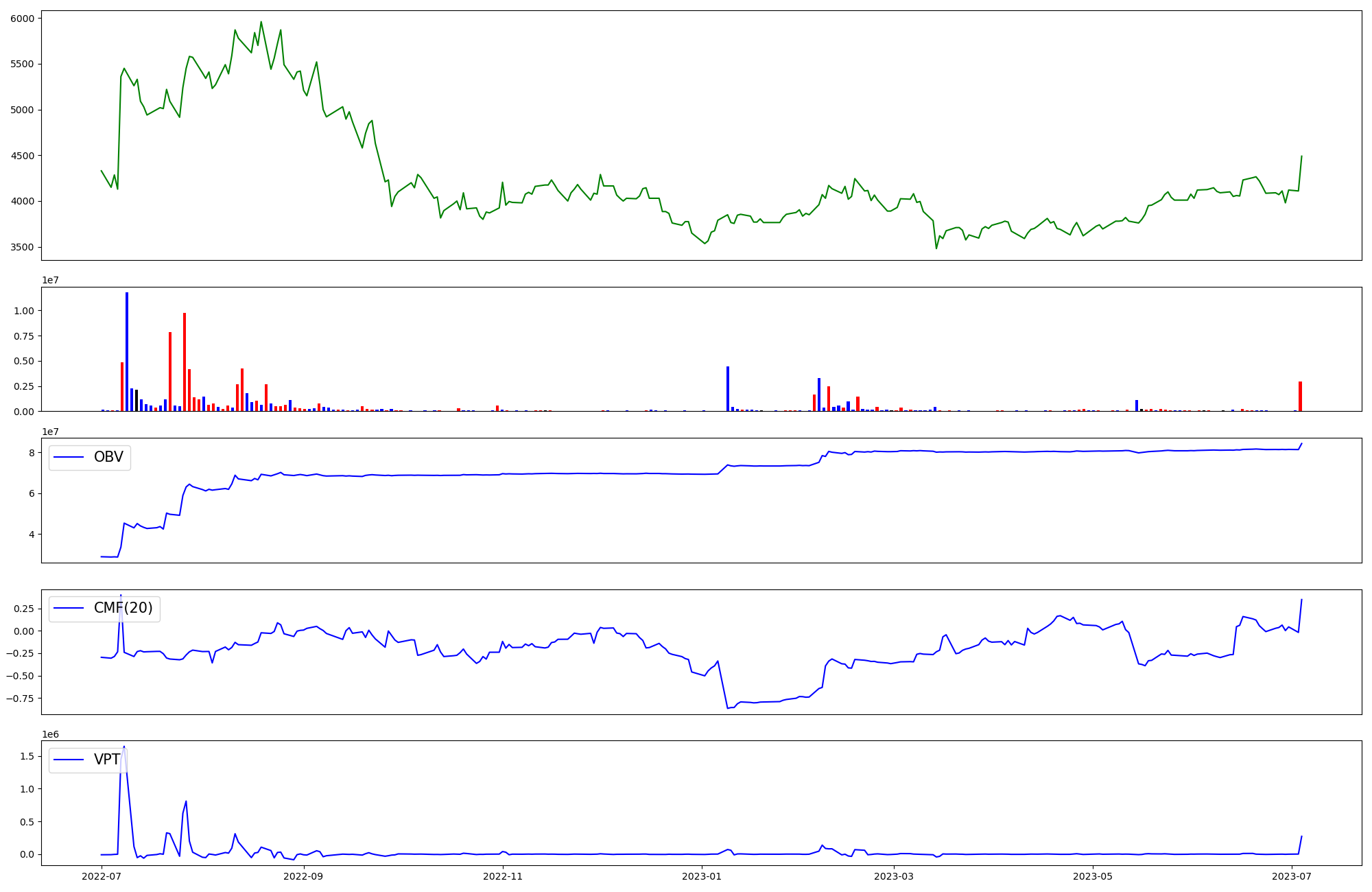Click the red volume bar at far right
This screenshot has width=1372, height=892.
[x=1300, y=397]
